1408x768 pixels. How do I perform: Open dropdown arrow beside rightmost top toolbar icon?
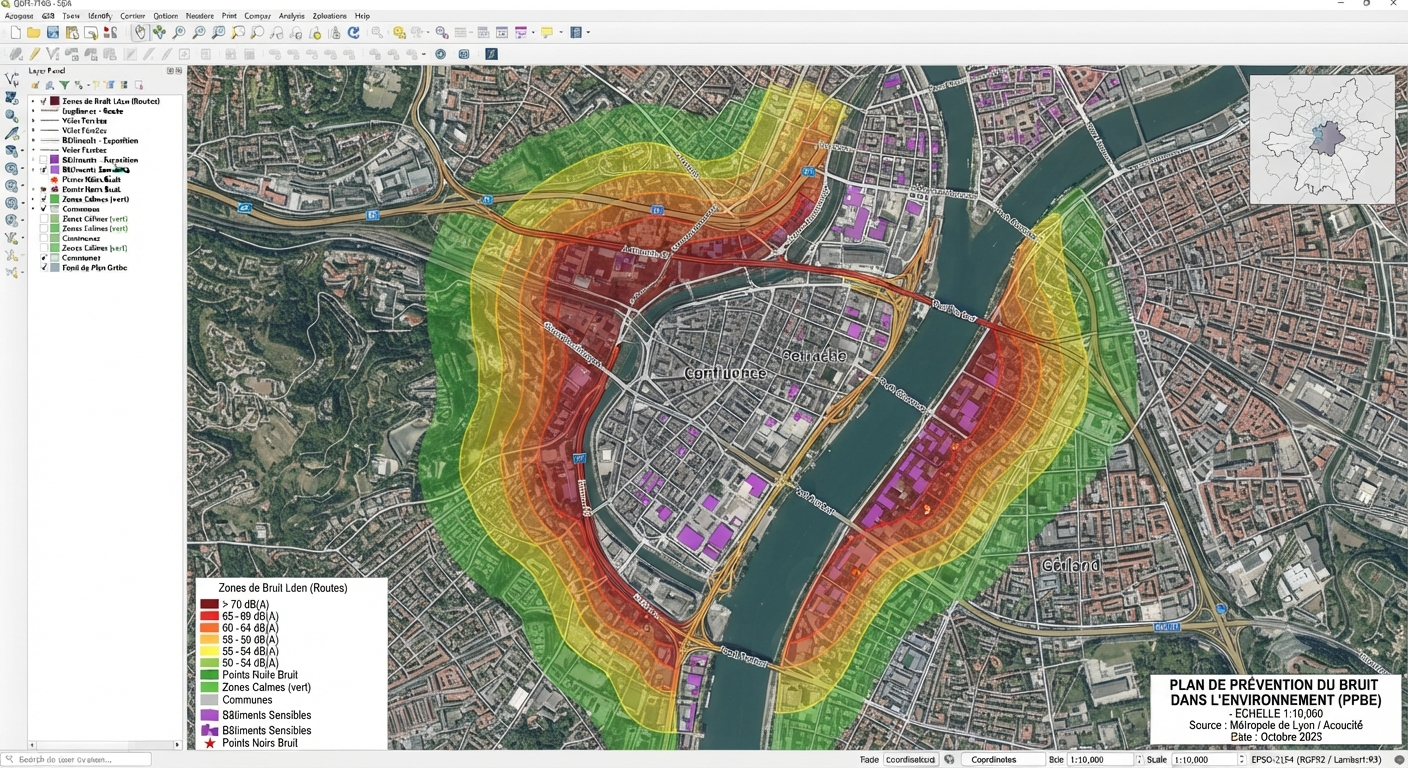point(587,33)
